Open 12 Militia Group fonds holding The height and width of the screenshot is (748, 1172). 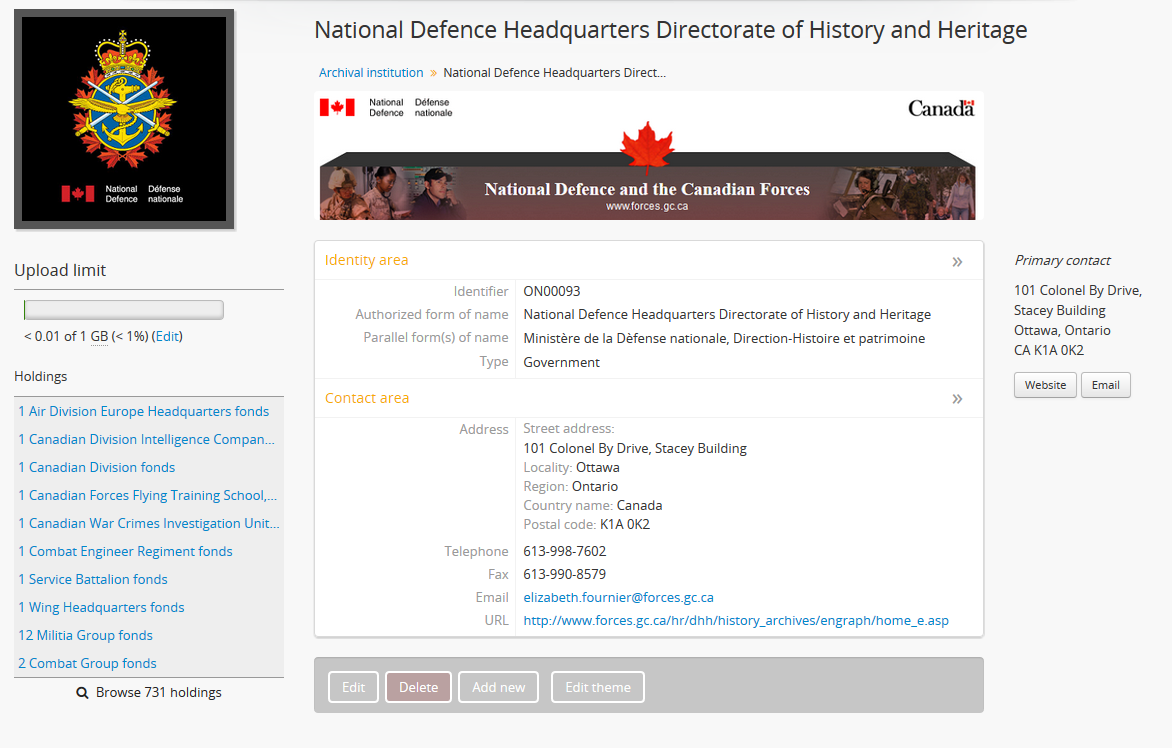tap(85, 636)
